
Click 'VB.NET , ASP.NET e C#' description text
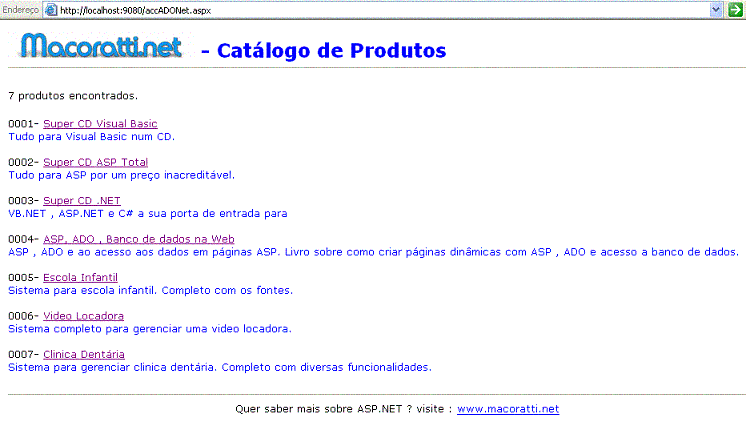click(147, 214)
